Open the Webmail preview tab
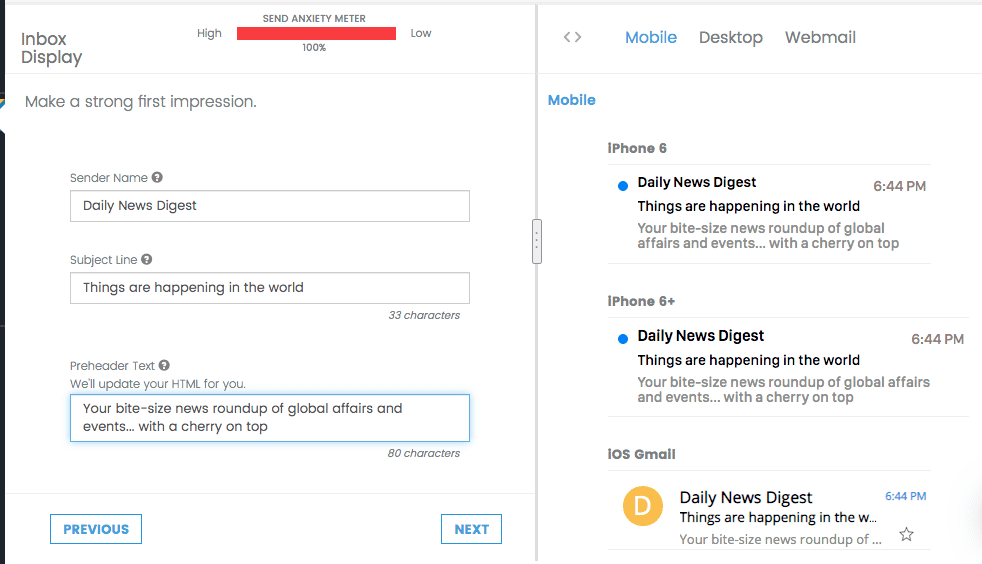Viewport: 982px width, 564px height. [x=820, y=37]
